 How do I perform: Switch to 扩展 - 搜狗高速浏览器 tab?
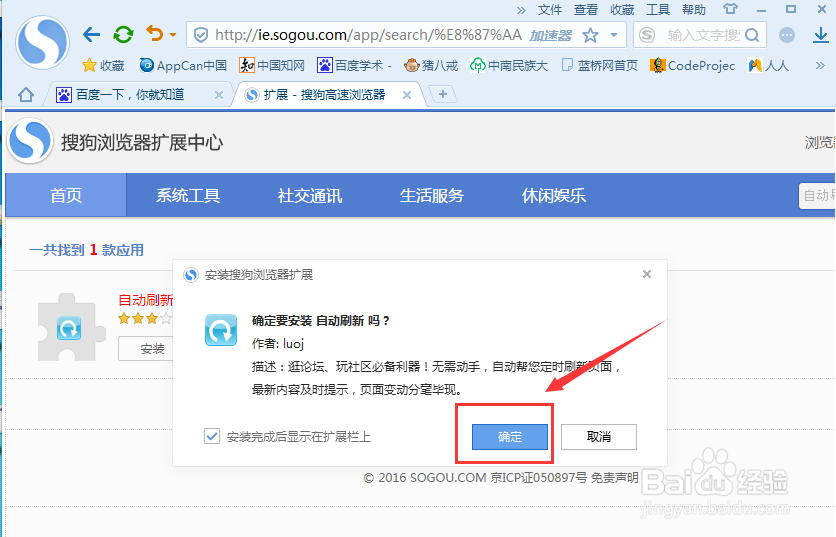point(324,95)
